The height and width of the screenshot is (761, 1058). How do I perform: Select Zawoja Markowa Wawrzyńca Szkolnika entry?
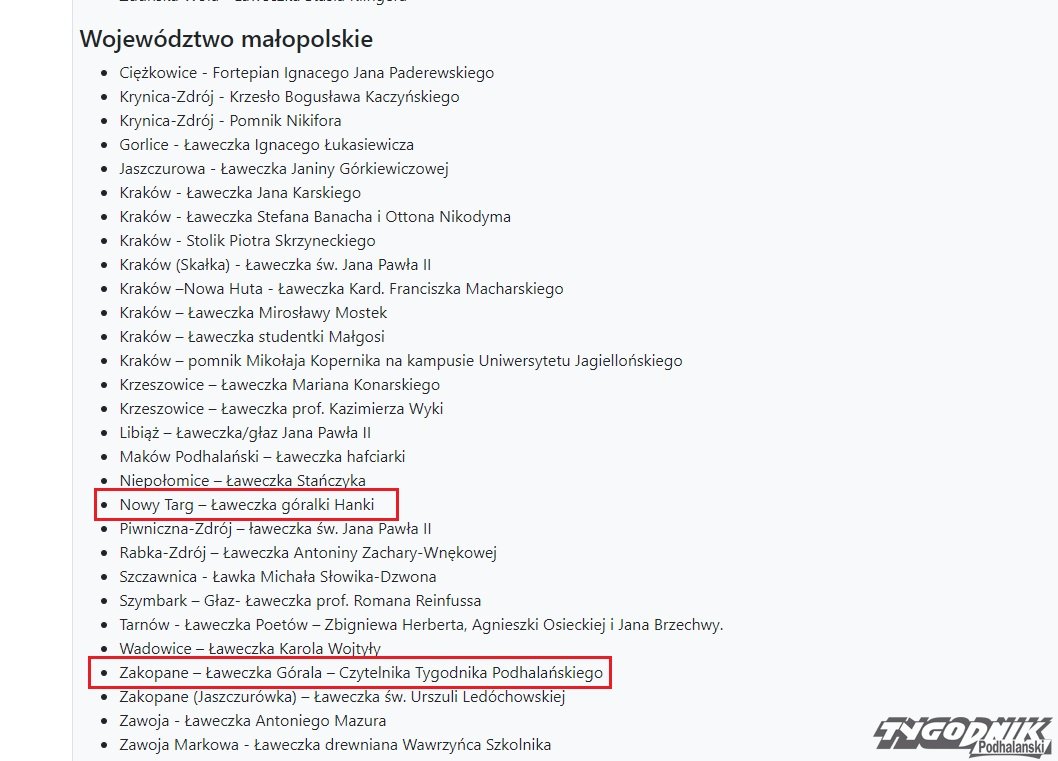(335, 745)
